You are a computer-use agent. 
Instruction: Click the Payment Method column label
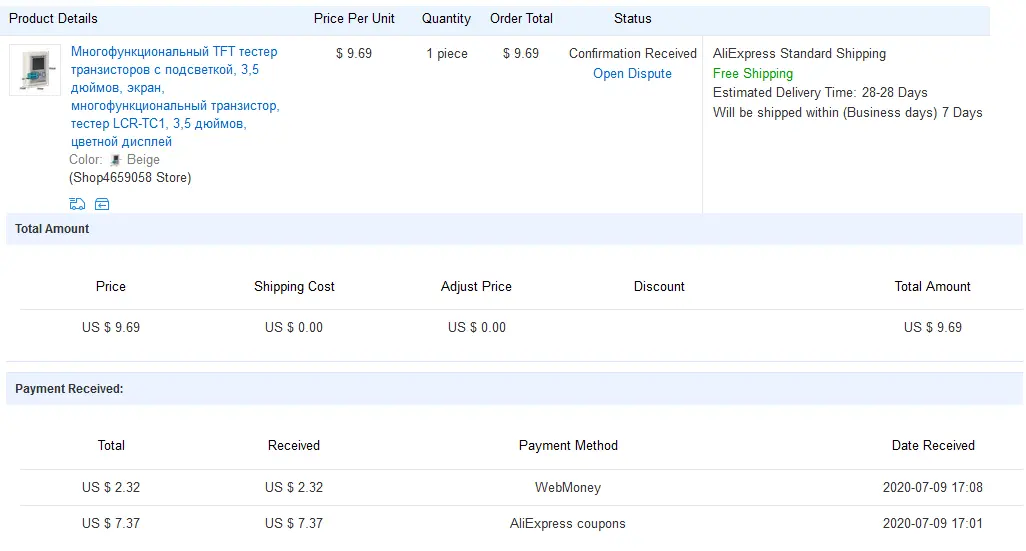[568, 446]
